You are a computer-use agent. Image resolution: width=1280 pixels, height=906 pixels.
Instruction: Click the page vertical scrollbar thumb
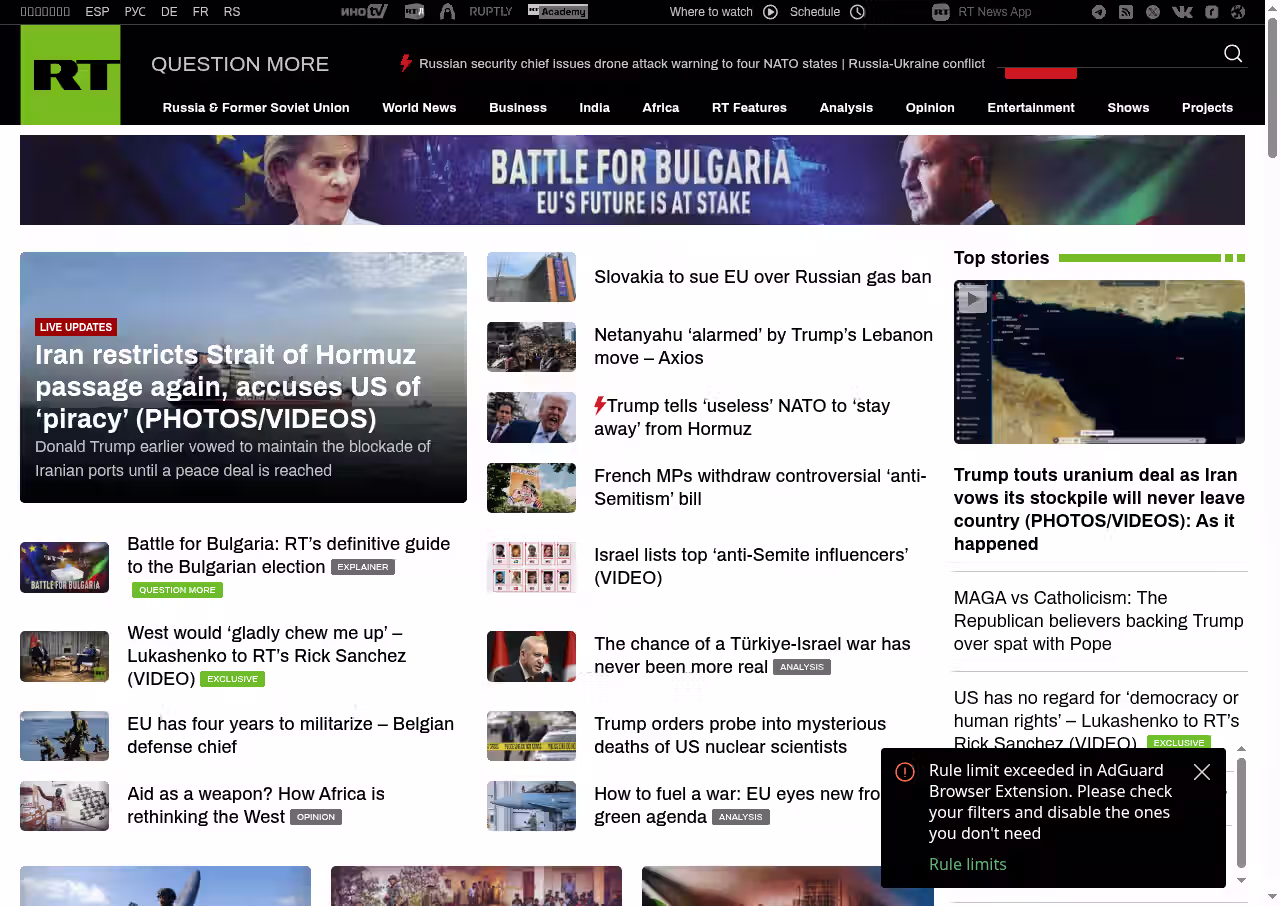click(x=1272, y=90)
